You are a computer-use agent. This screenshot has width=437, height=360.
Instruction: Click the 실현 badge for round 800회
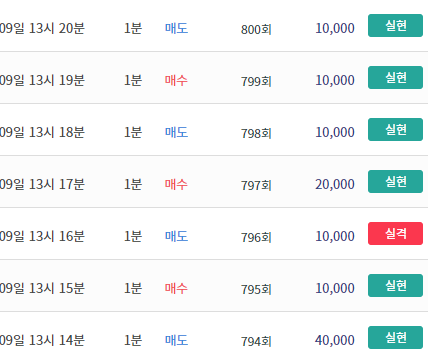click(x=395, y=25)
